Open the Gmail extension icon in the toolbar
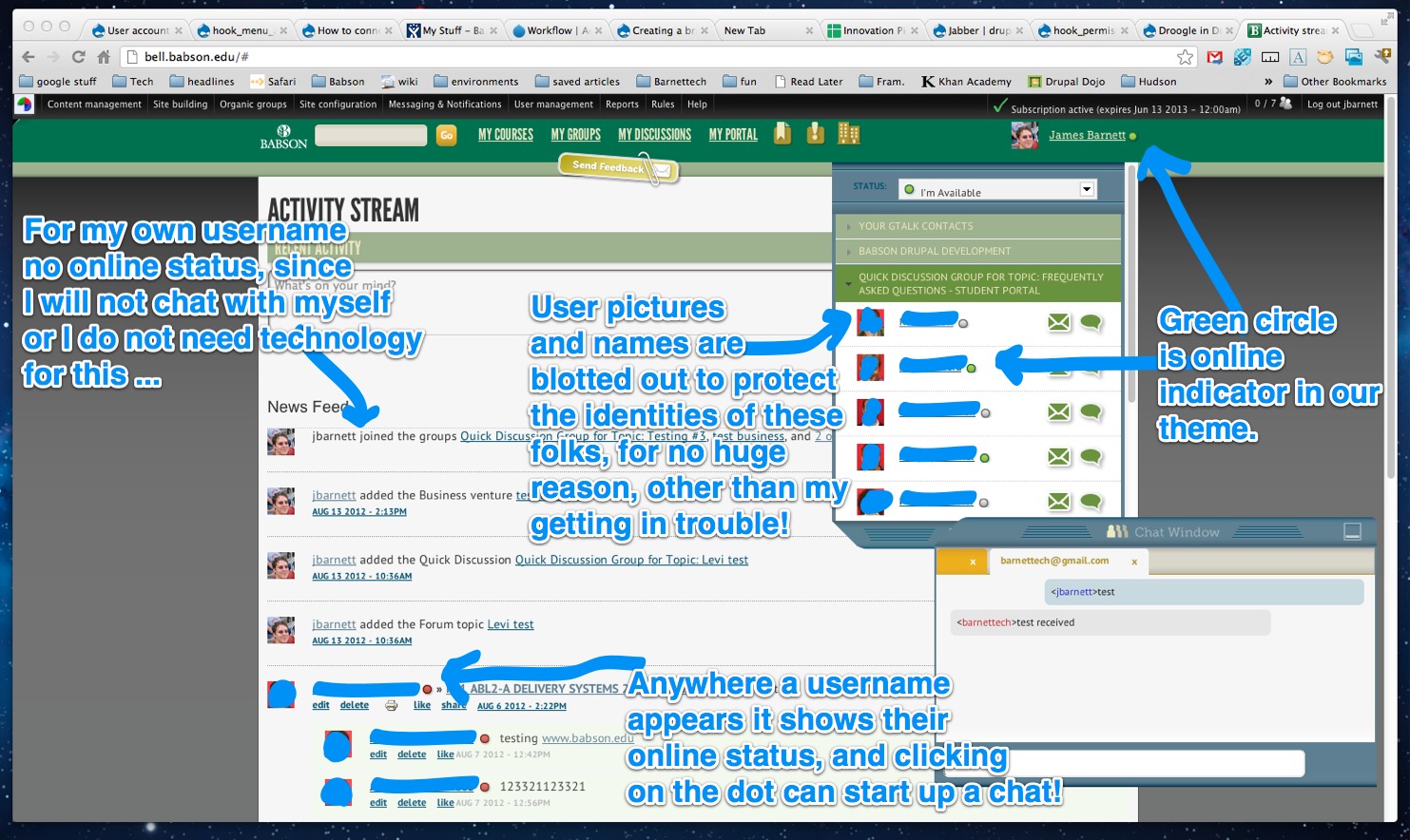1410x840 pixels. 1214,57
